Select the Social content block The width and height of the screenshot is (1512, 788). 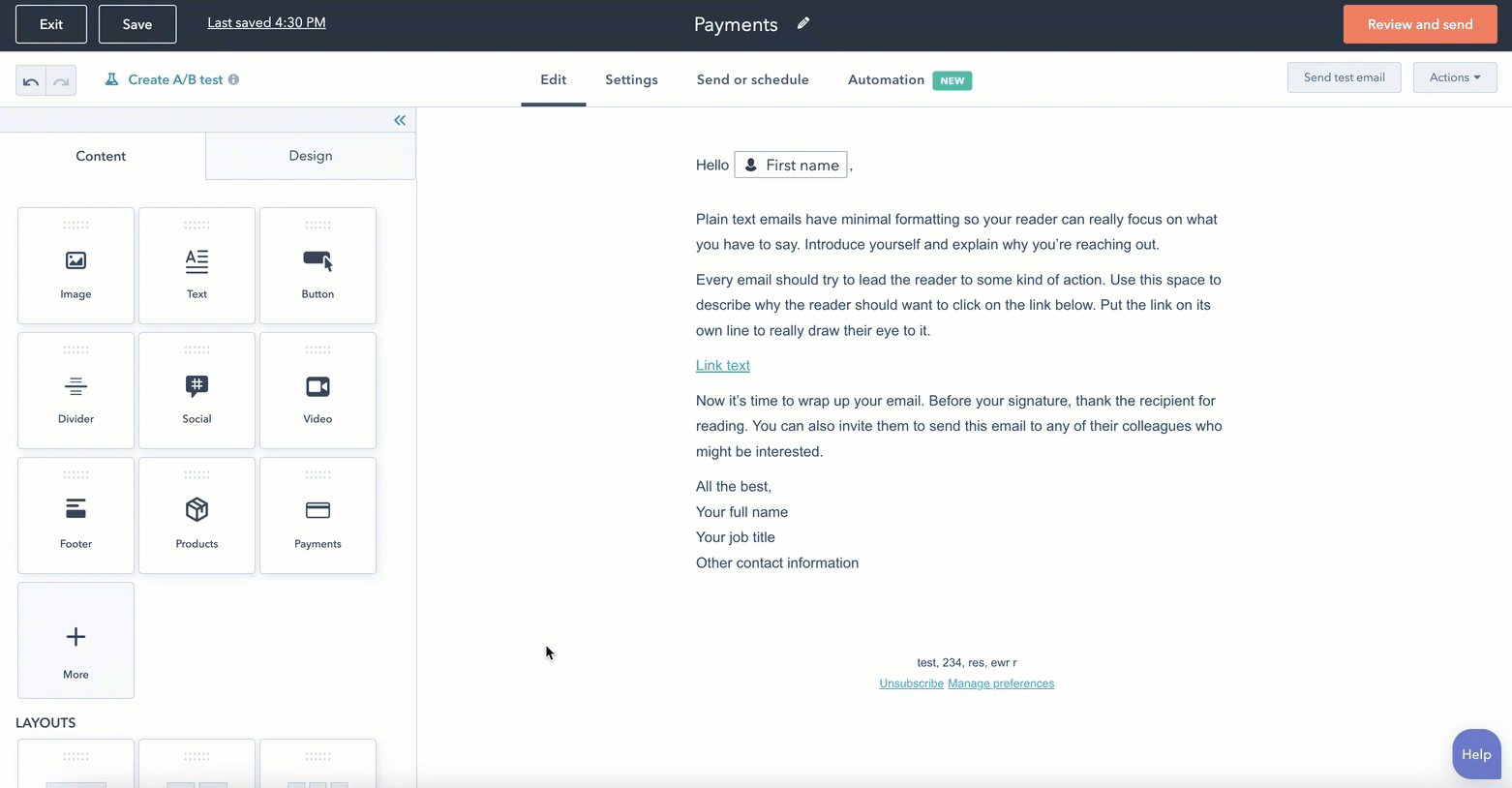coord(197,391)
